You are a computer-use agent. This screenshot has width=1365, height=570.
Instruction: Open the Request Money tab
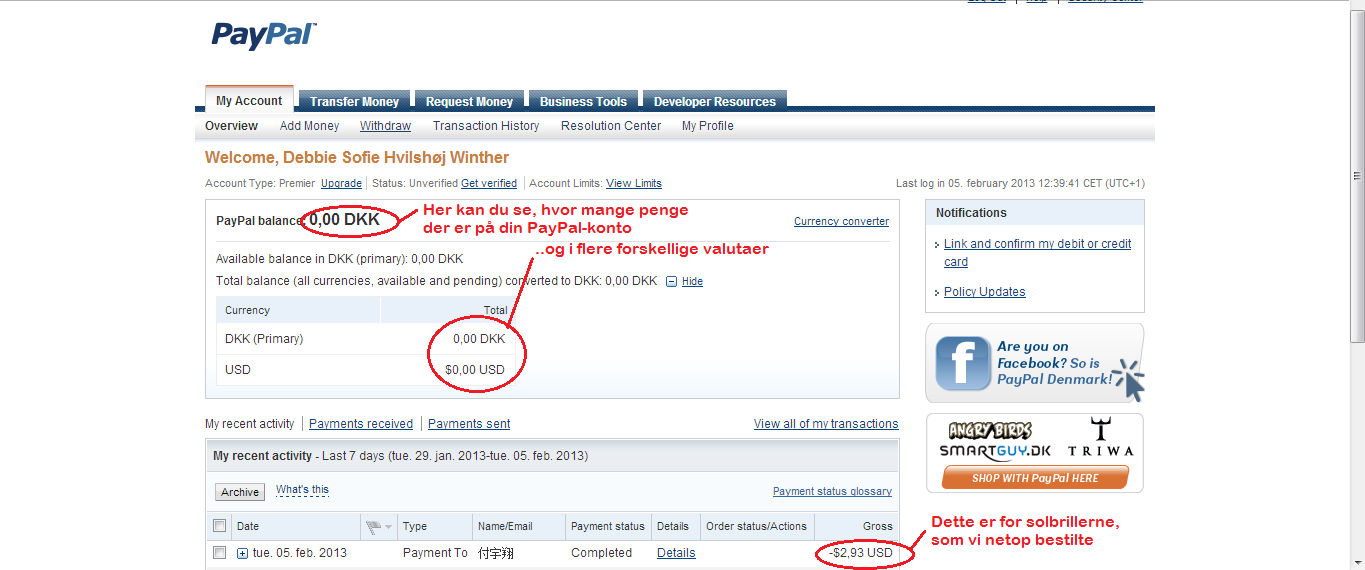tap(469, 101)
